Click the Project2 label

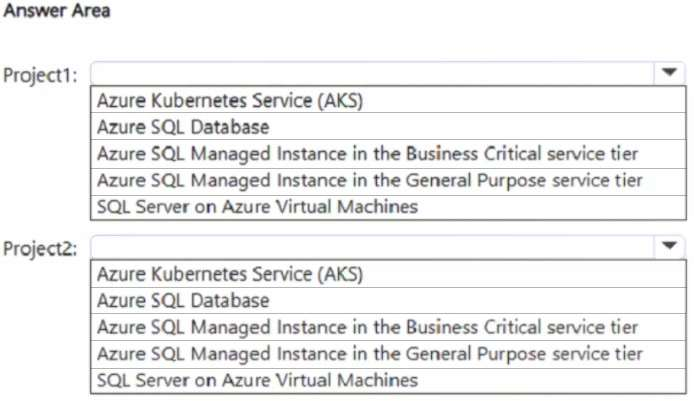coord(41,249)
